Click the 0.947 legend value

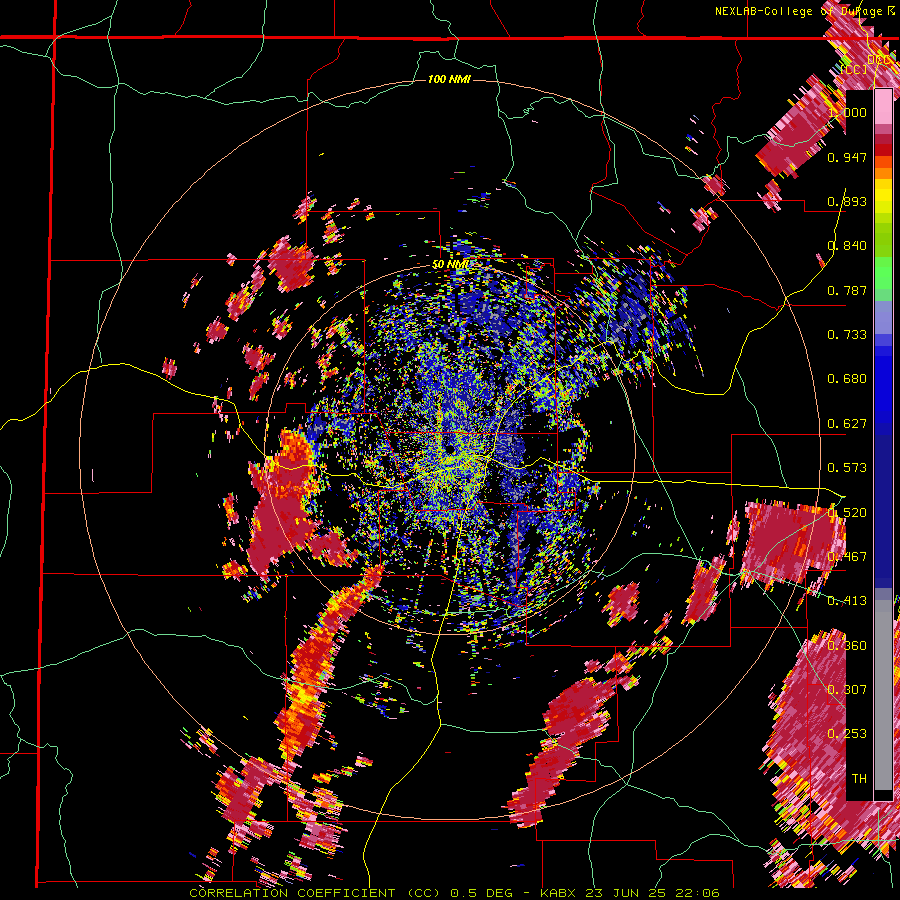click(x=847, y=157)
